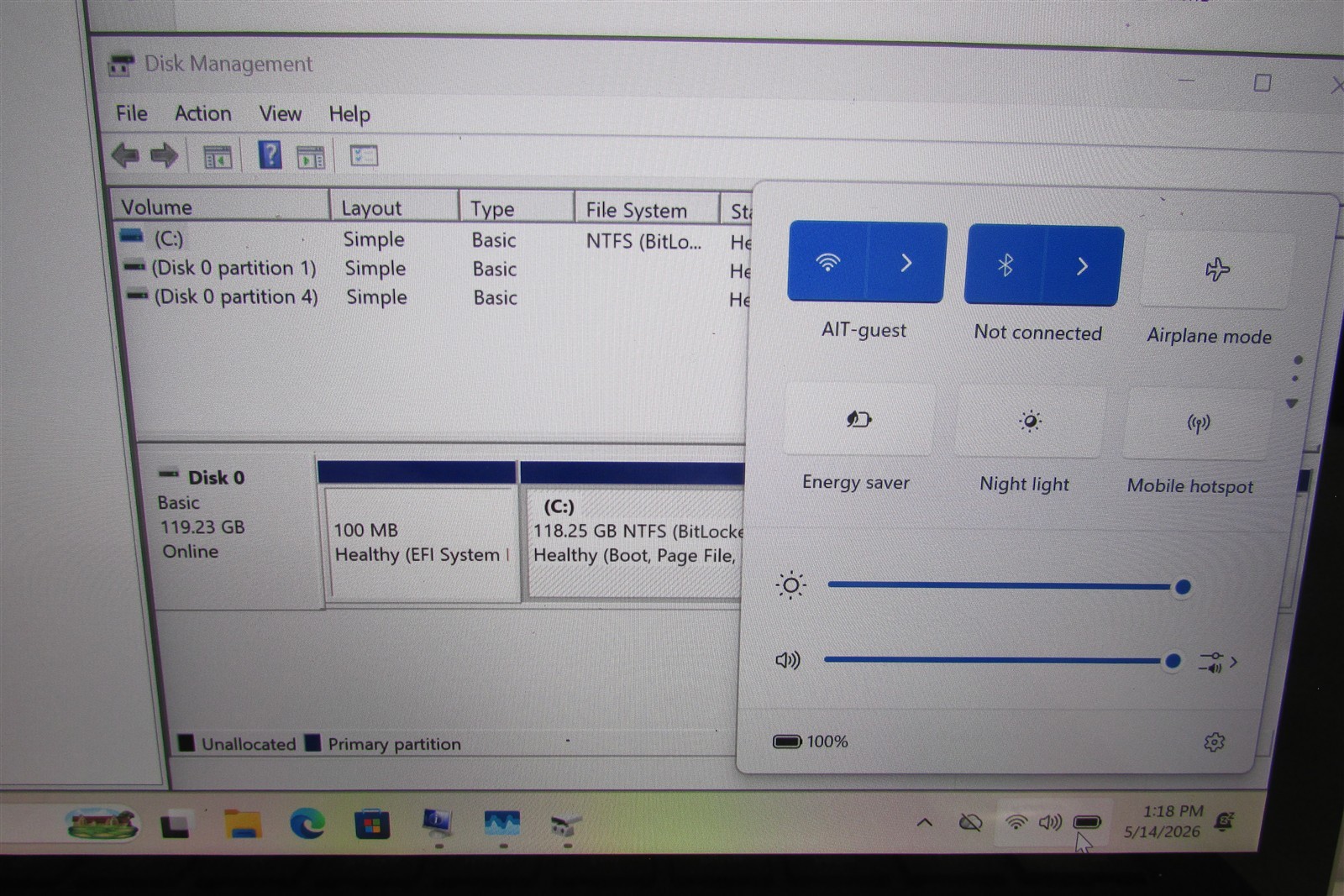Open the Action menu
Image resolution: width=1344 pixels, height=896 pixels.
tap(202, 113)
